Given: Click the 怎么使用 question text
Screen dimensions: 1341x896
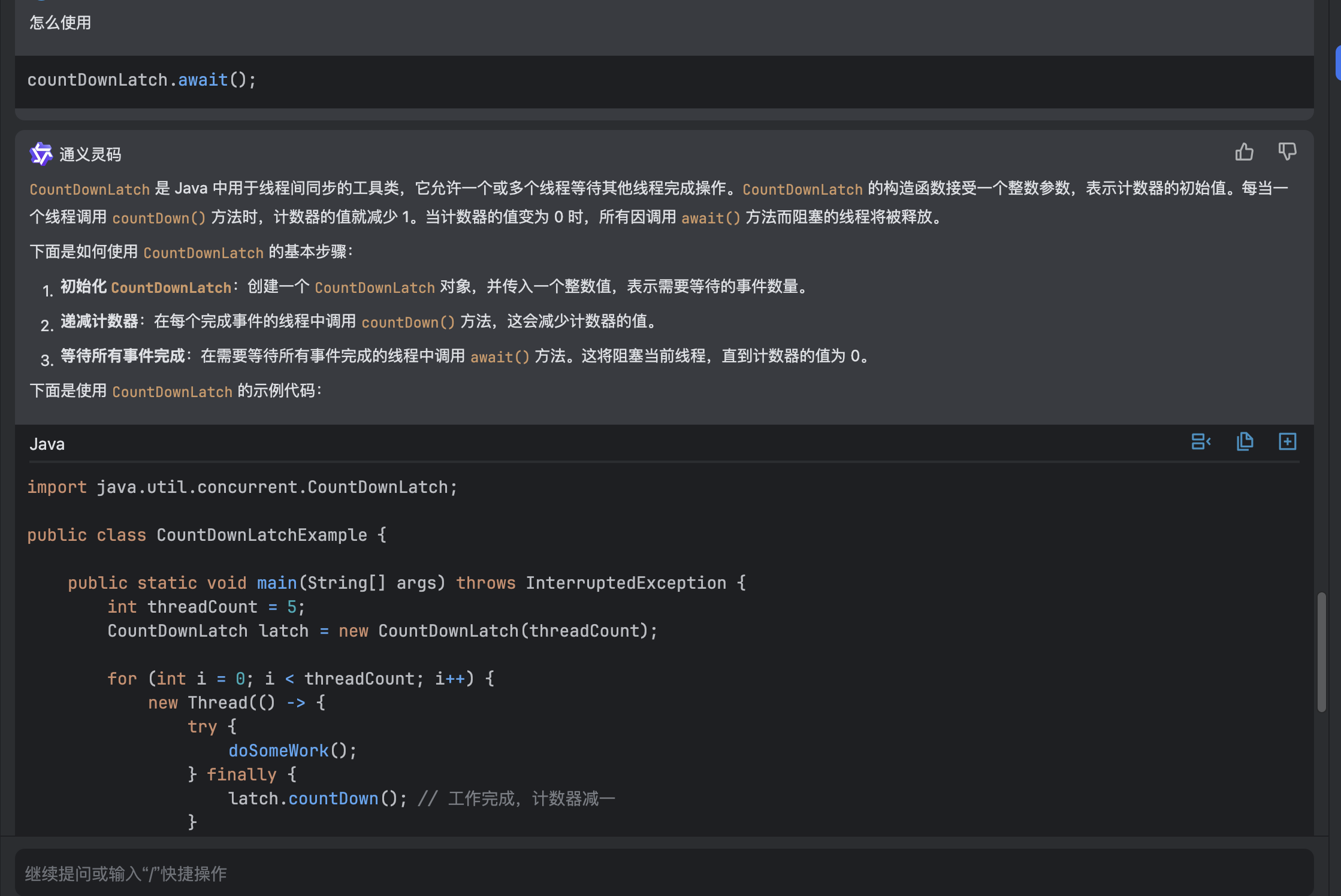Looking at the screenshot, I should [x=61, y=23].
